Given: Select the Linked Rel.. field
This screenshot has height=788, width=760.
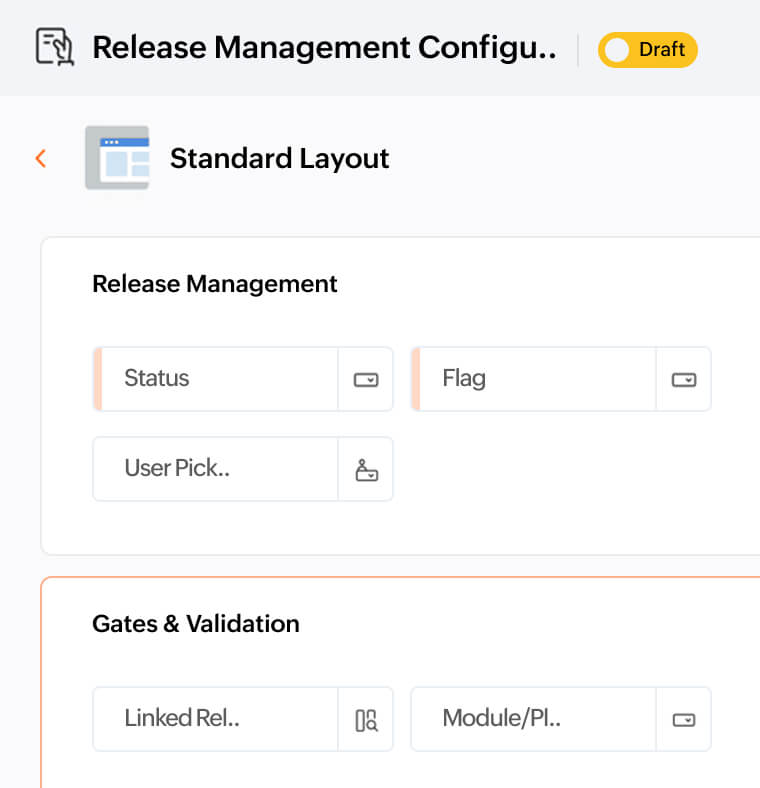Looking at the screenshot, I should [x=243, y=719].
